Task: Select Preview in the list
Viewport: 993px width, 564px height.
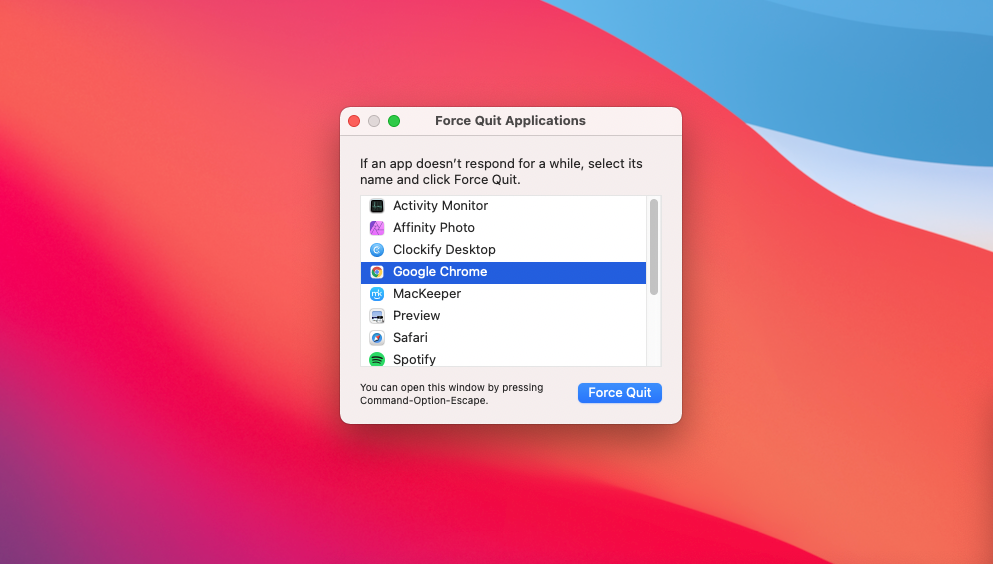Action: [503, 316]
